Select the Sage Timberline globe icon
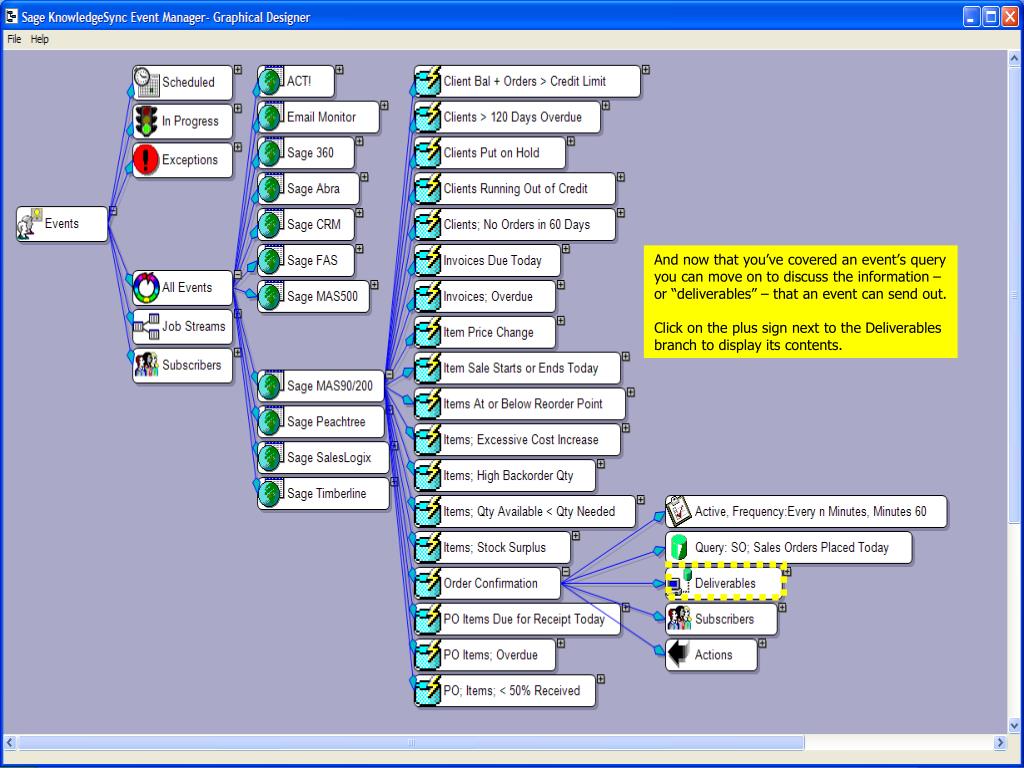 (x=270, y=494)
